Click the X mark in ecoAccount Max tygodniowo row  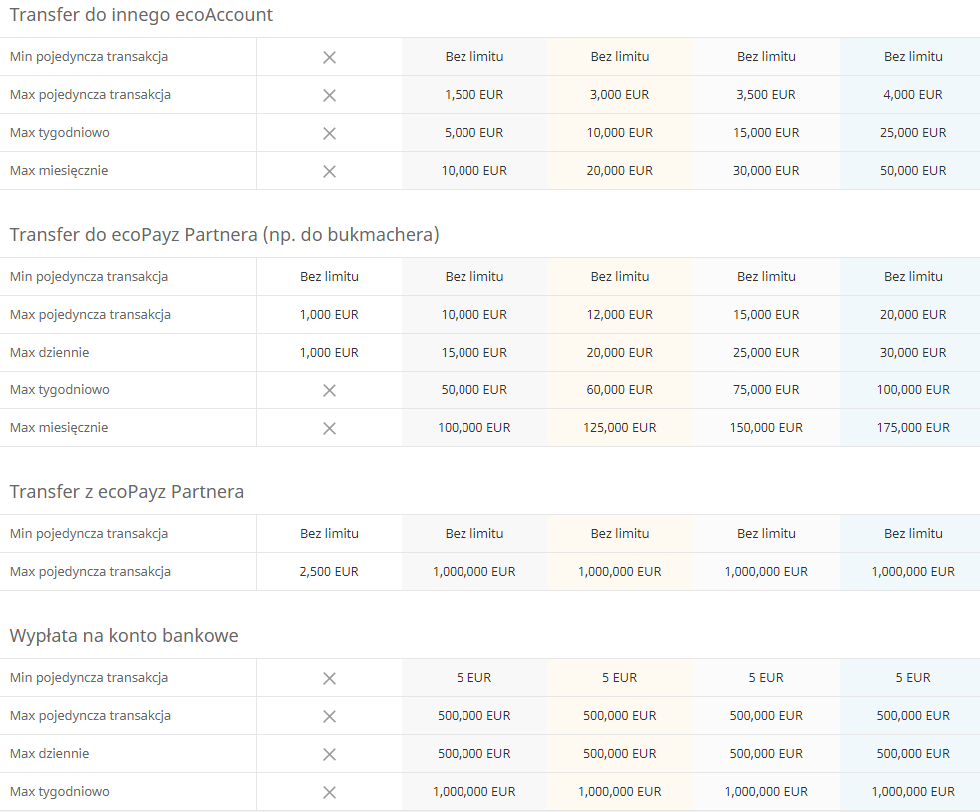329,134
